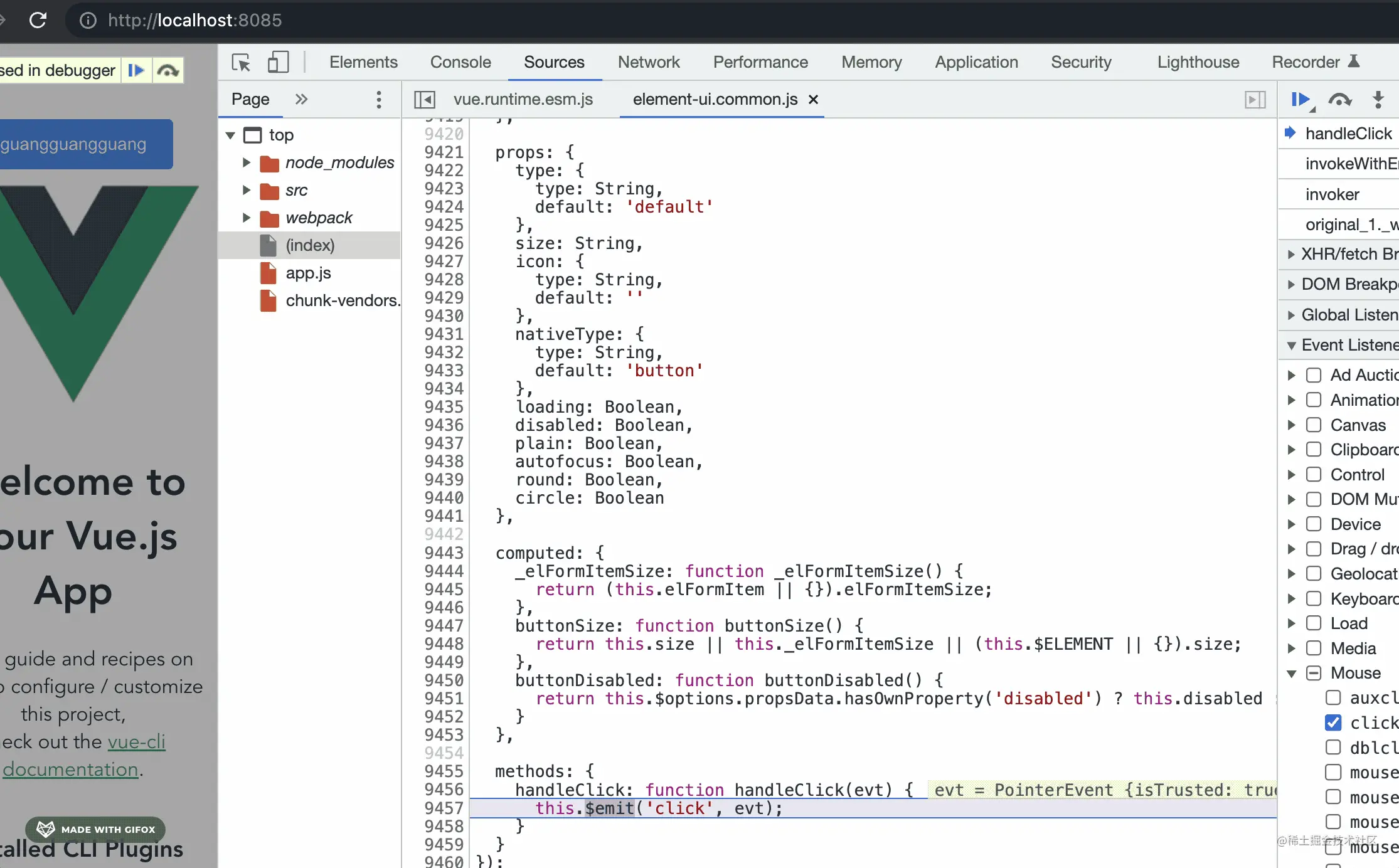Check the Load event listener checkbox
Image resolution: width=1399 pixels, height=868 pixels.
[x=1314, y=623]
